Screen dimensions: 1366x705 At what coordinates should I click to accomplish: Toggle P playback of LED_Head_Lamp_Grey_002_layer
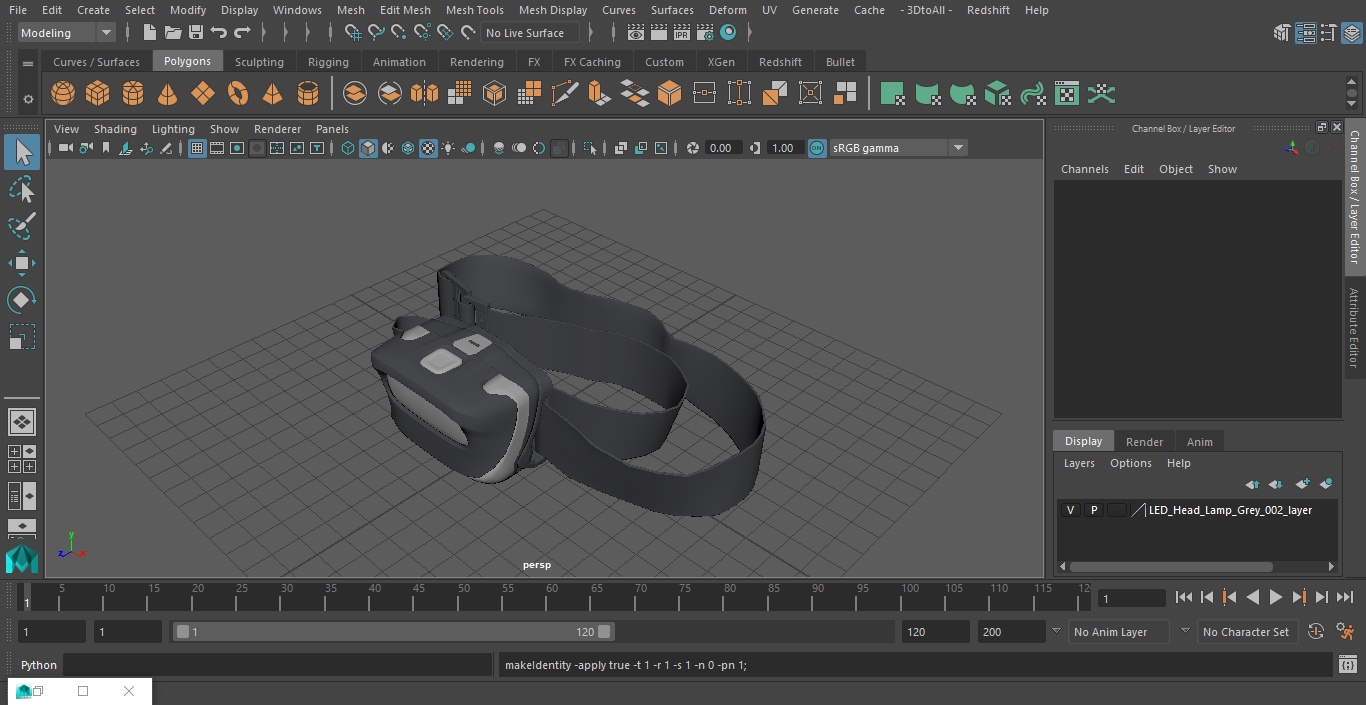pos(1094,510)
